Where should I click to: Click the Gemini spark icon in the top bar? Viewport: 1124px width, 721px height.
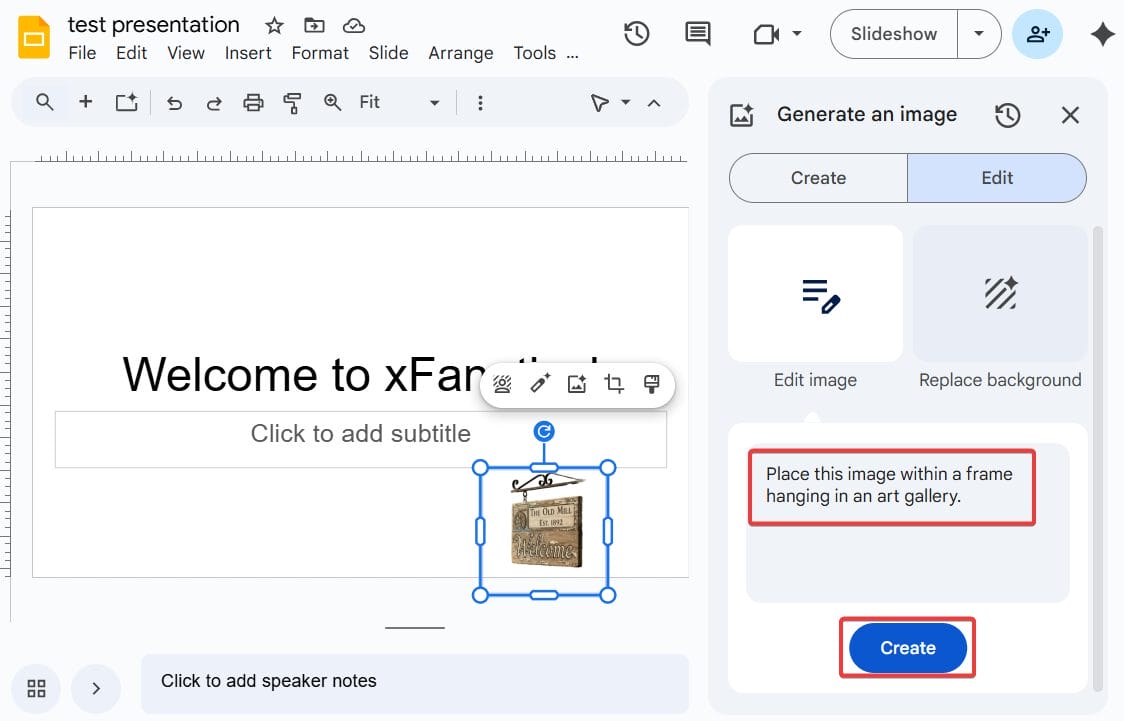pos(1101,33)
